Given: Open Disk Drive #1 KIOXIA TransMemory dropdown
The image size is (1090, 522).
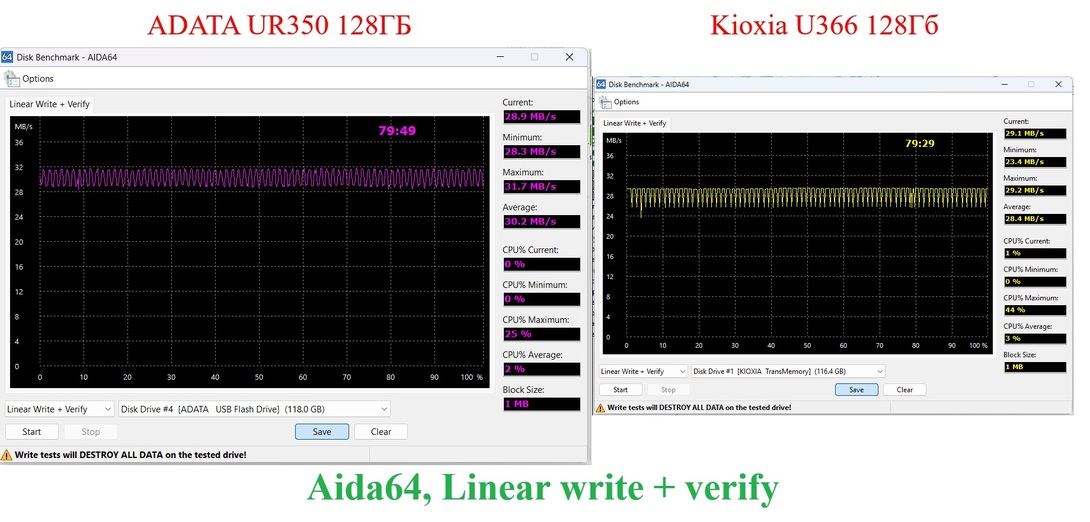Looking at the screenshot, I should (x=788, y=371).
